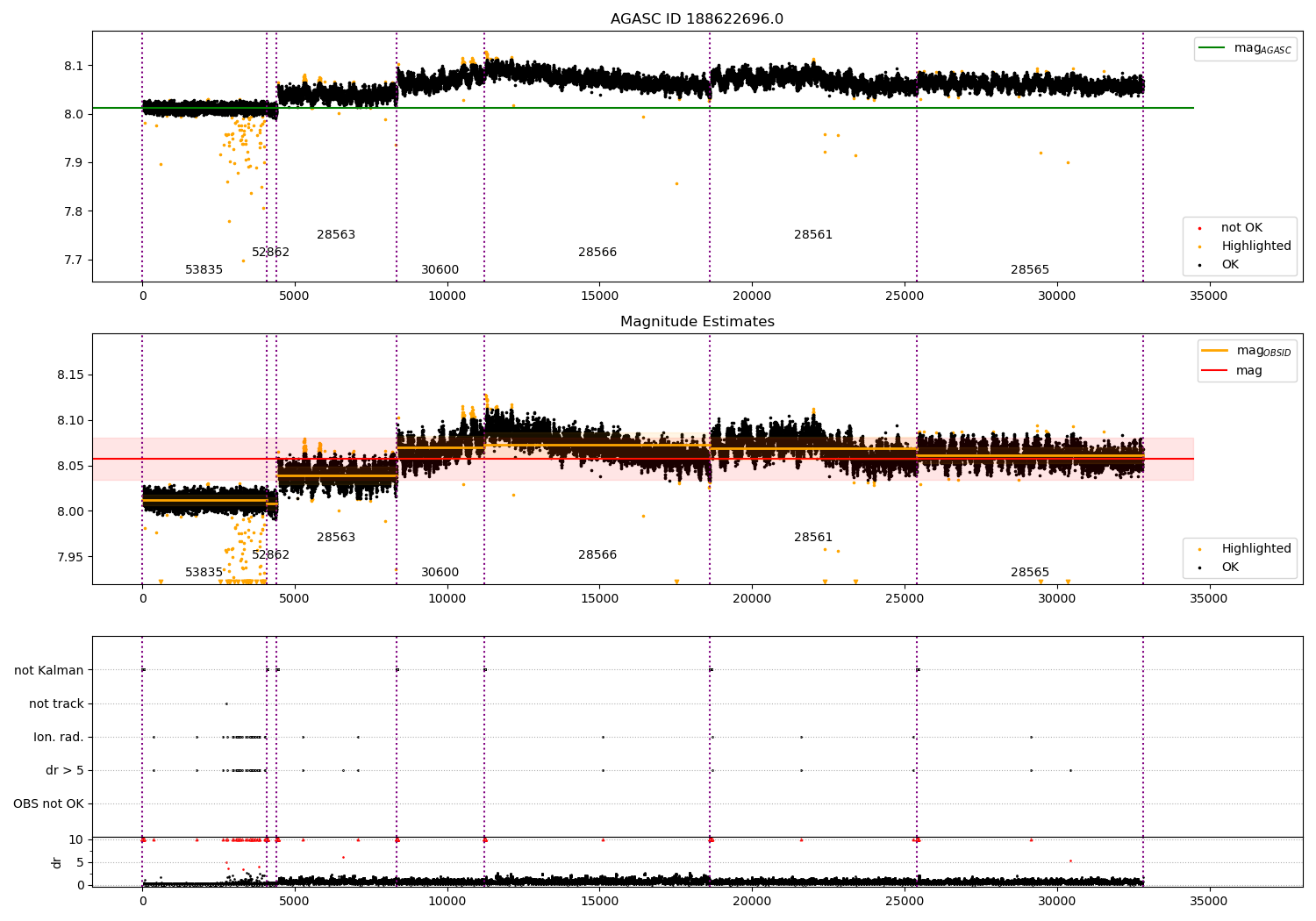Click y-axis tick 10 in bottom dr panel

click(x=76, y=839)
